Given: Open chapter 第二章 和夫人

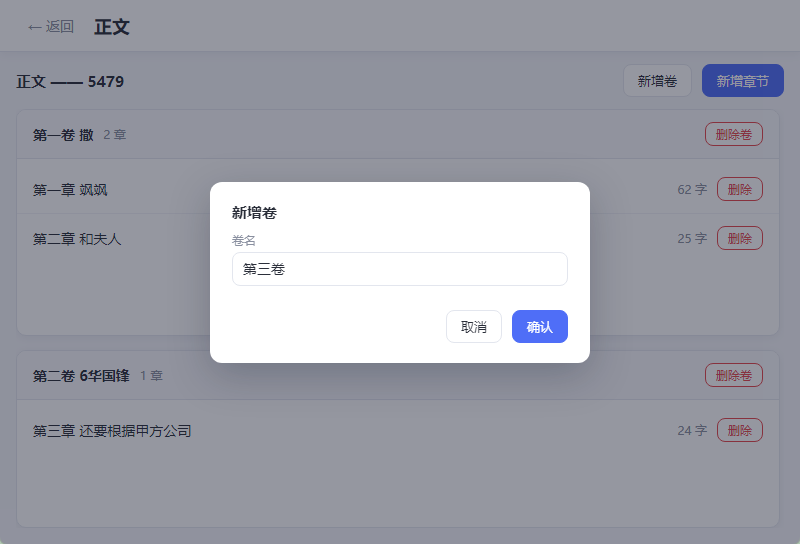Looking at the screenshot, I should [77, 239].
